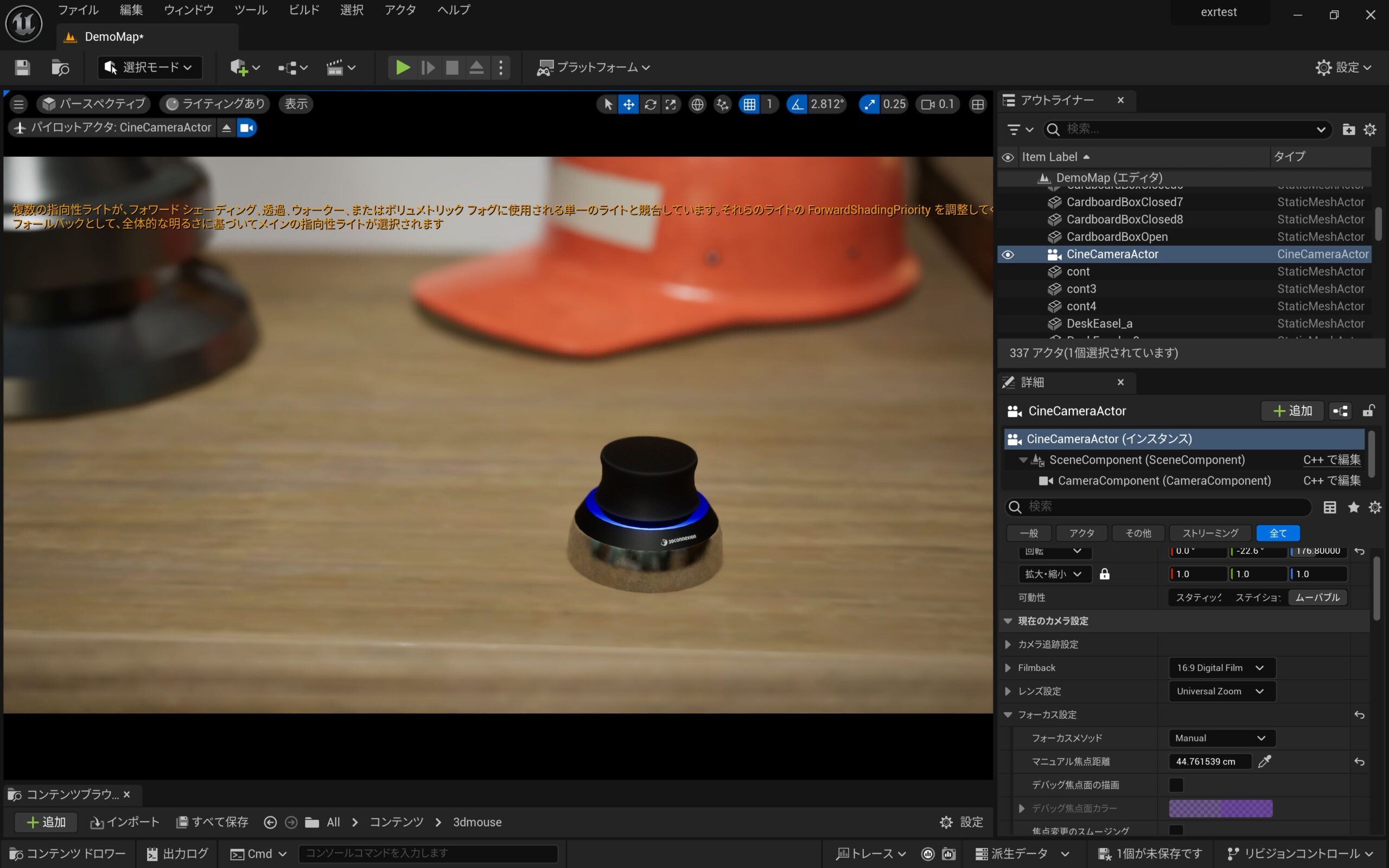The image size is (1389, 868).
Task: Pick focus distance with eyedropper icon
Action: (1264, 761)
